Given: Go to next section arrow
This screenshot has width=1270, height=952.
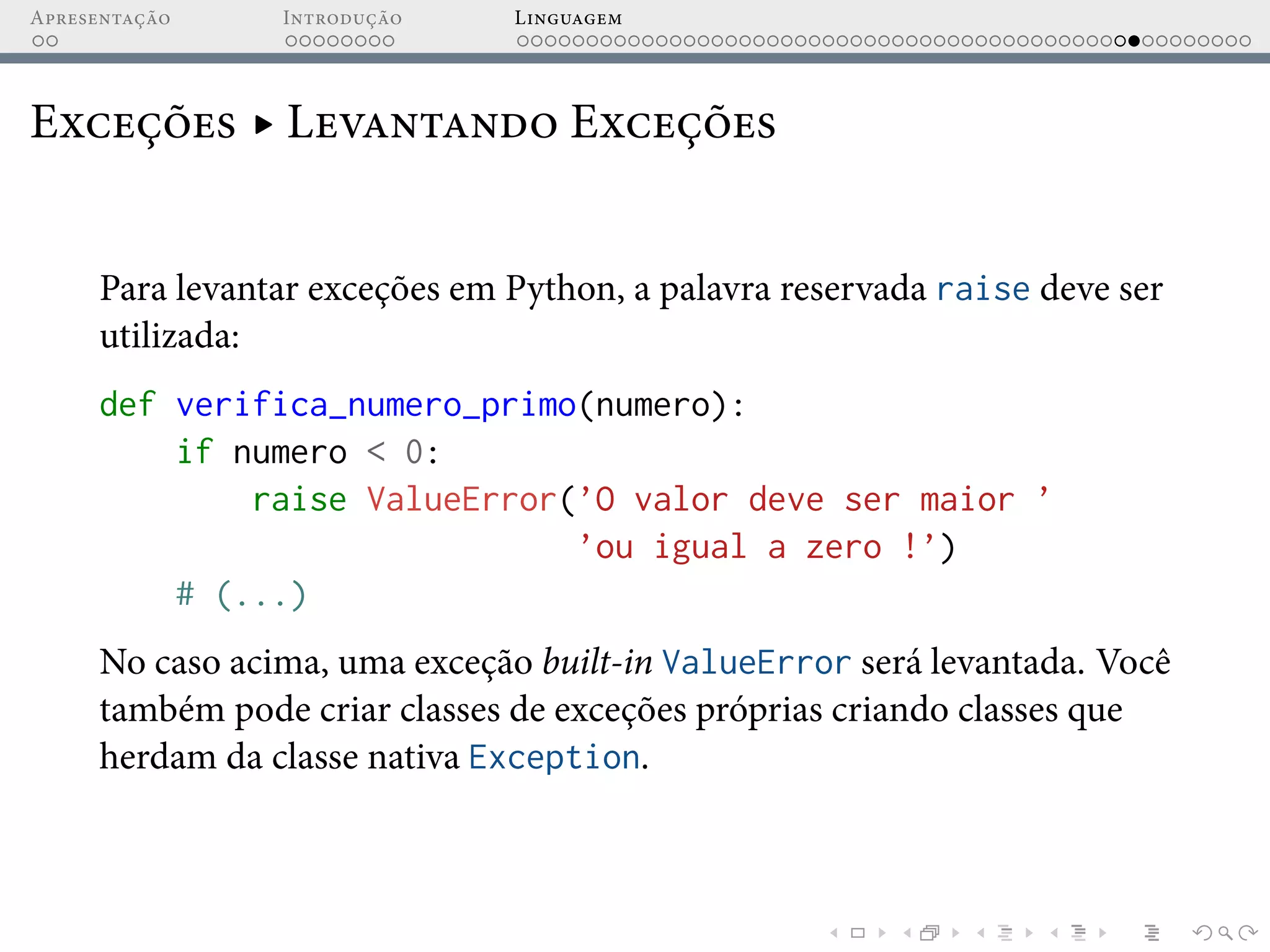Looking at the screenshot, I should (1103, 933).
